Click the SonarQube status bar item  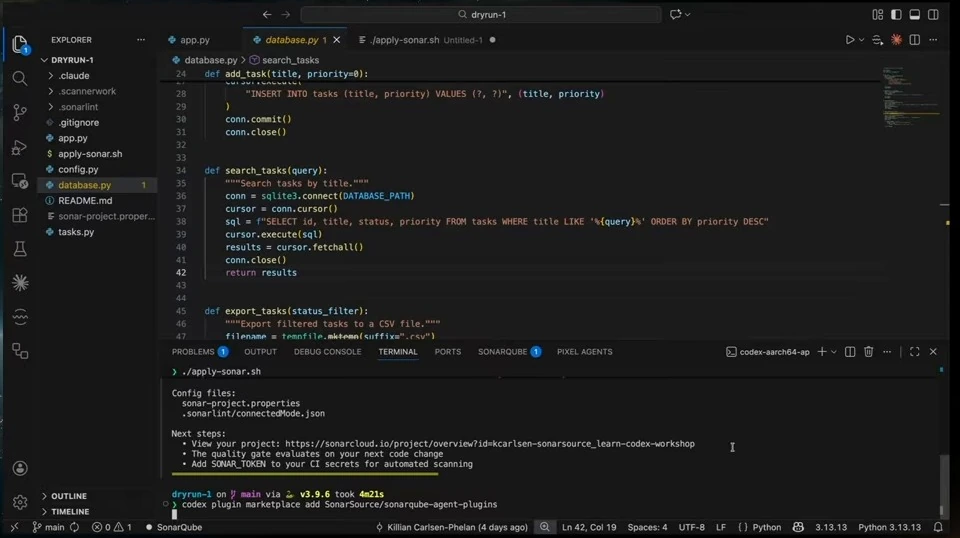coord(173,527)
